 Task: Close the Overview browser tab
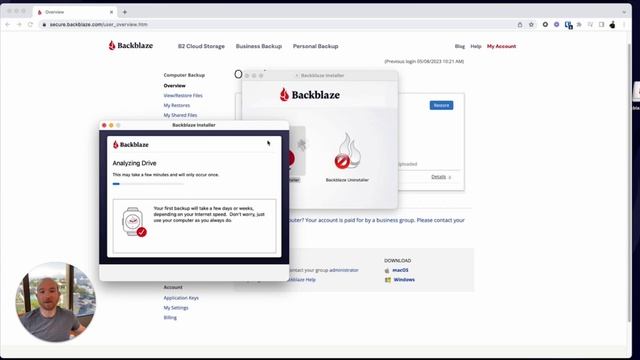point(111,12)
